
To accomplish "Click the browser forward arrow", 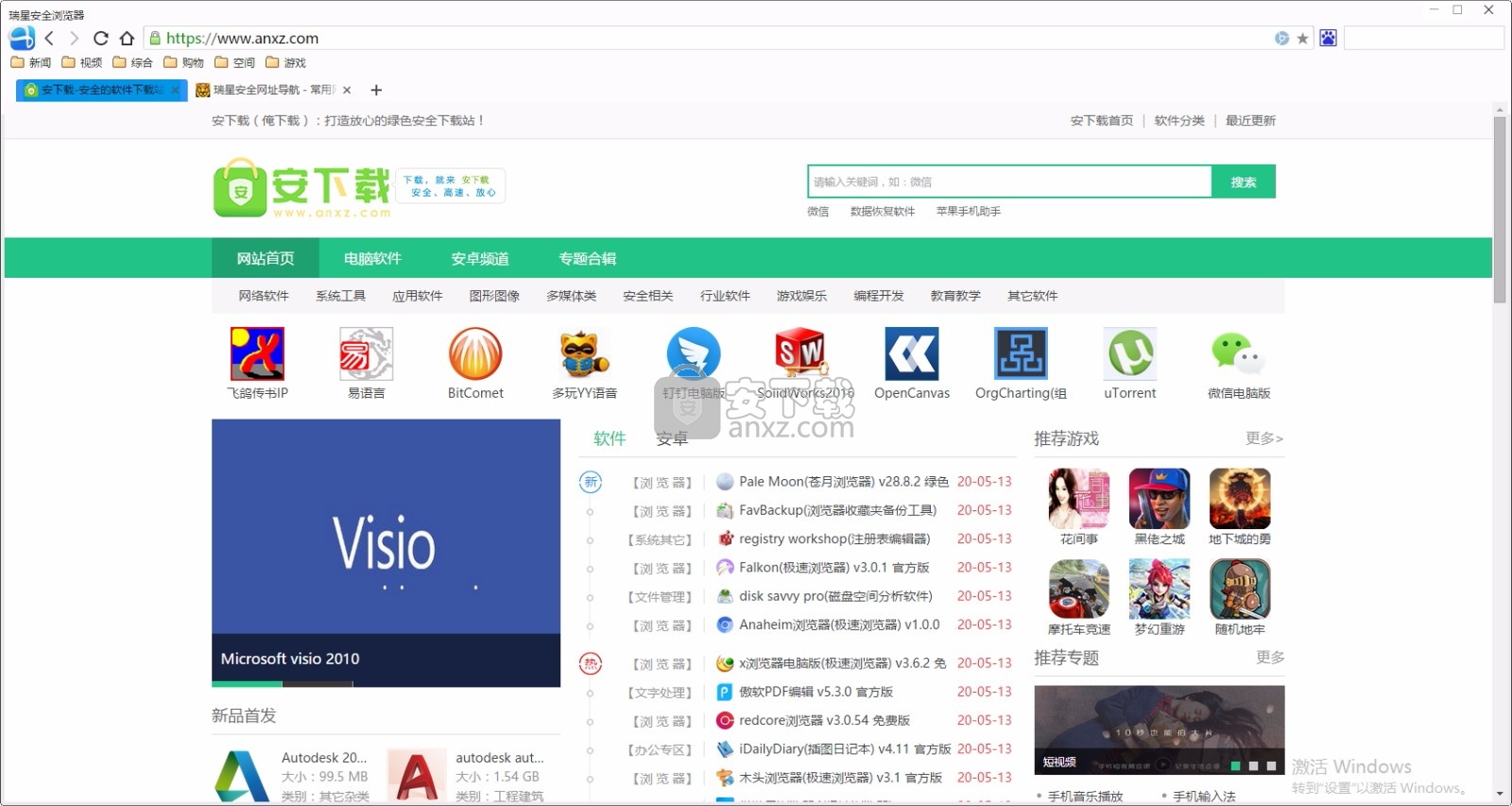I will (x=74, y=38).
